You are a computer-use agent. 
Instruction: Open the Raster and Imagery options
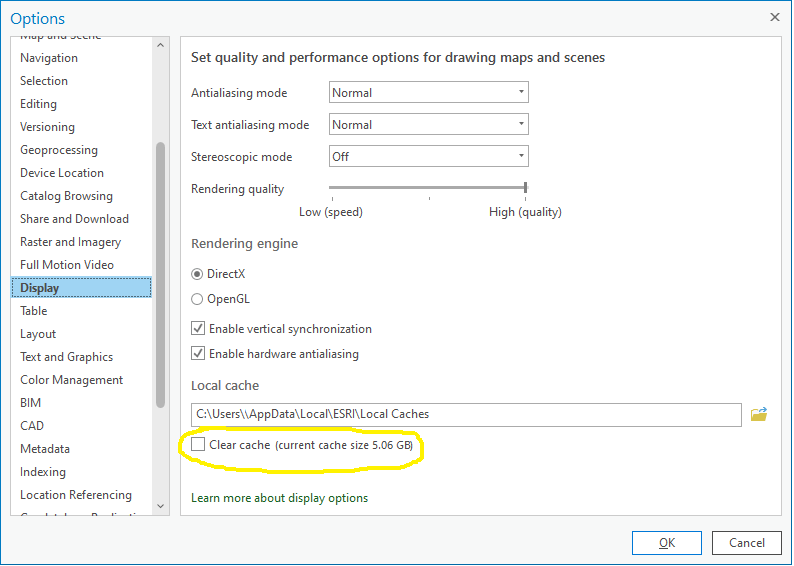(x=71, y=242)
